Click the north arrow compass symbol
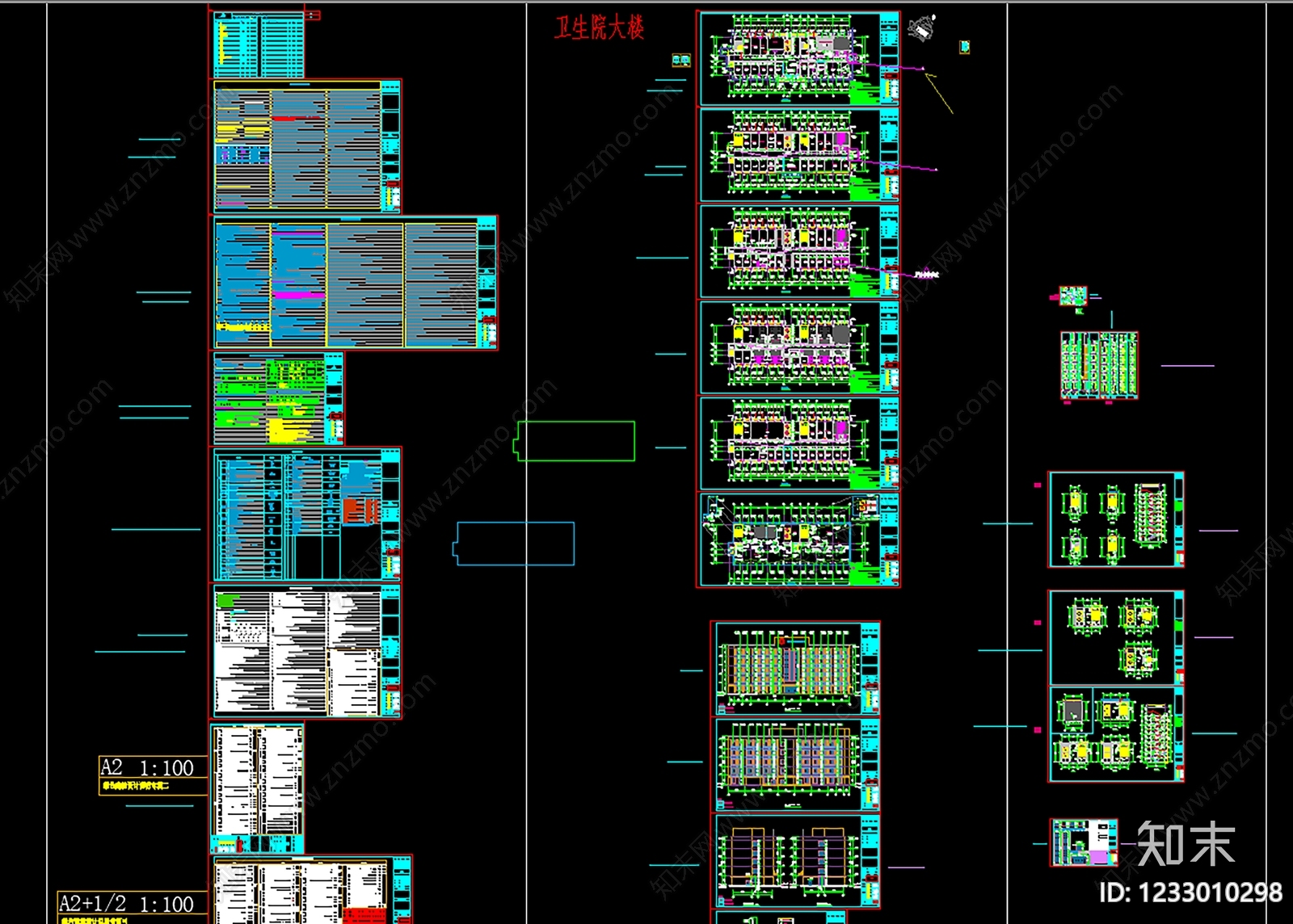 coord(922,28)
